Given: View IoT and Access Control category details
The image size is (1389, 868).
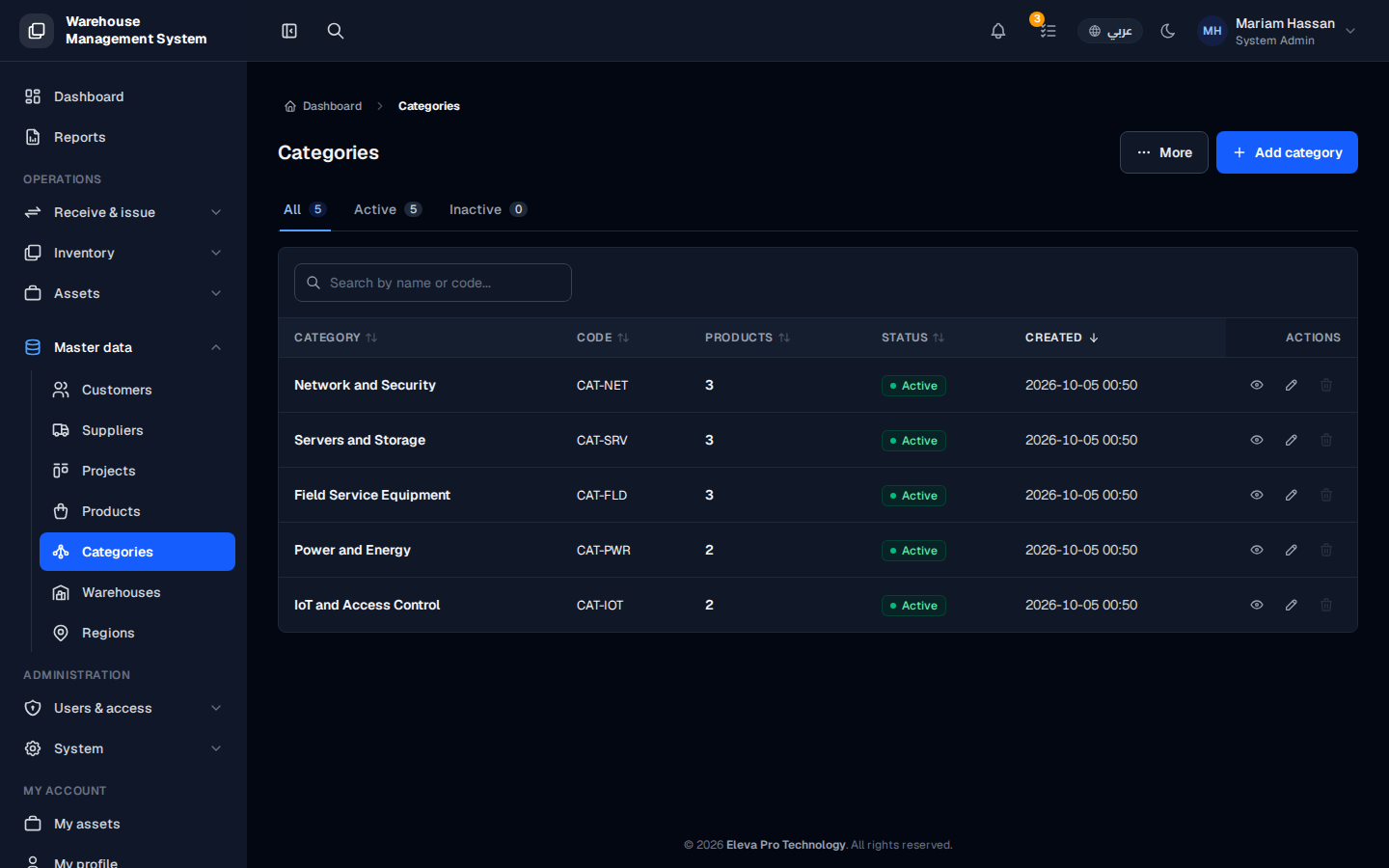Looking at the screenshot, I should click(x=1257, y=605).
